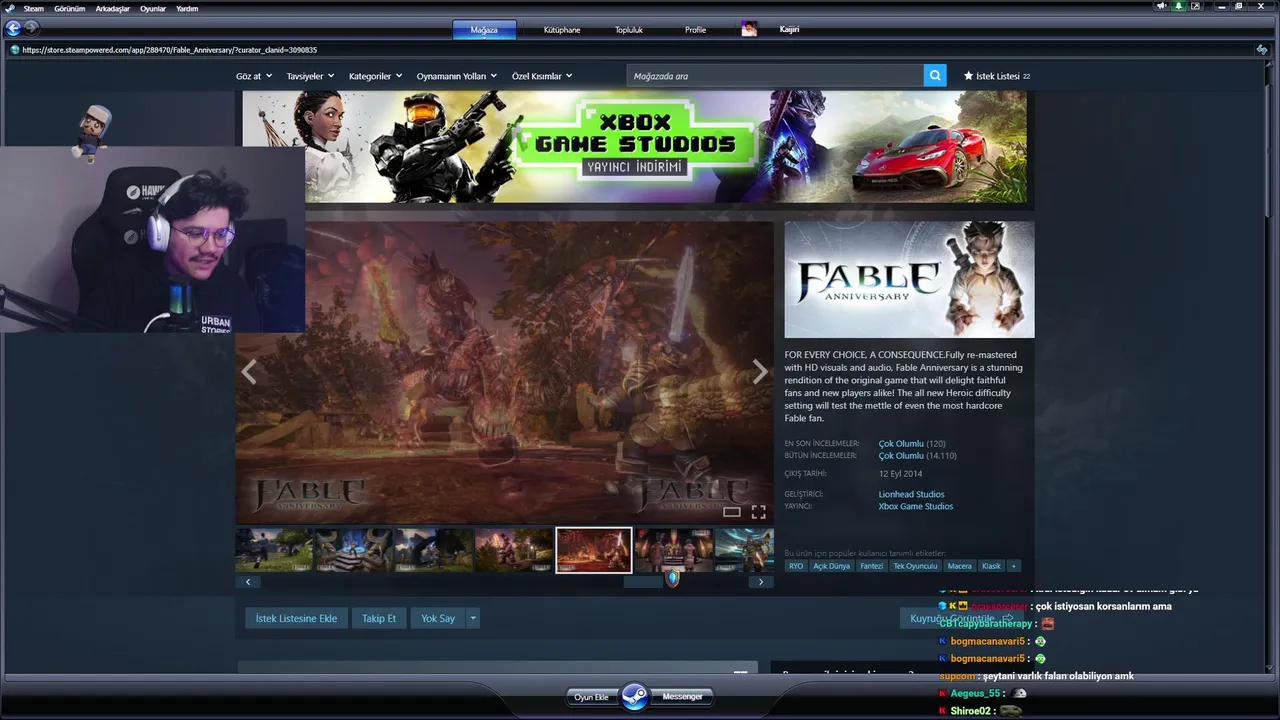Click the plus tag button after Klasik

pyautogui.click(x=1013, y=566)
